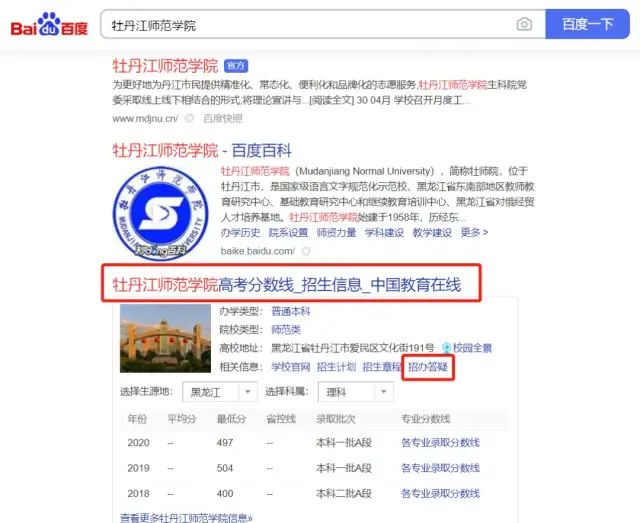Open the 百度快照 cached link
The image size is (640, 523).
point(223,118)
